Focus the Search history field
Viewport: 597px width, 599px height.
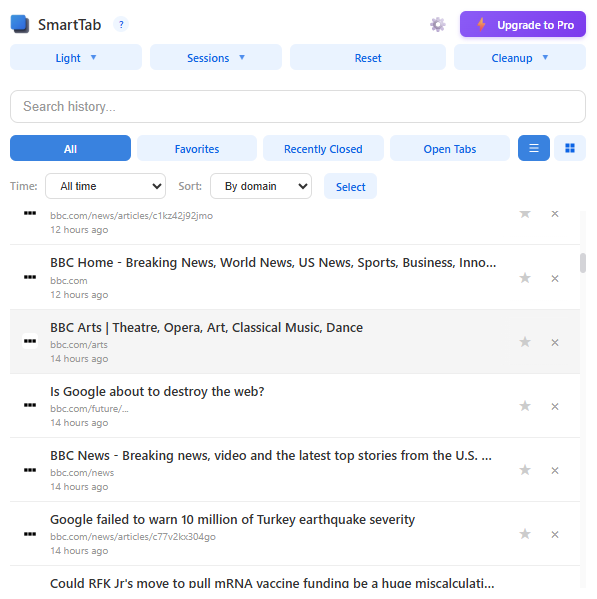pos(298,107)
